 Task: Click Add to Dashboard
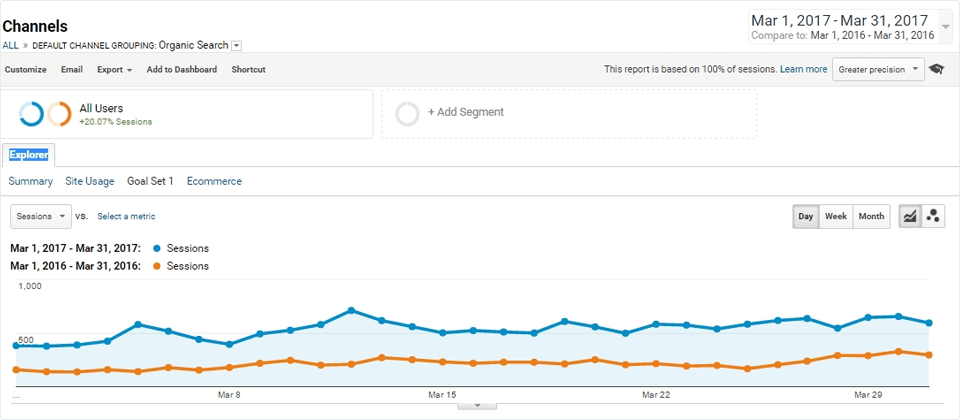182,69
